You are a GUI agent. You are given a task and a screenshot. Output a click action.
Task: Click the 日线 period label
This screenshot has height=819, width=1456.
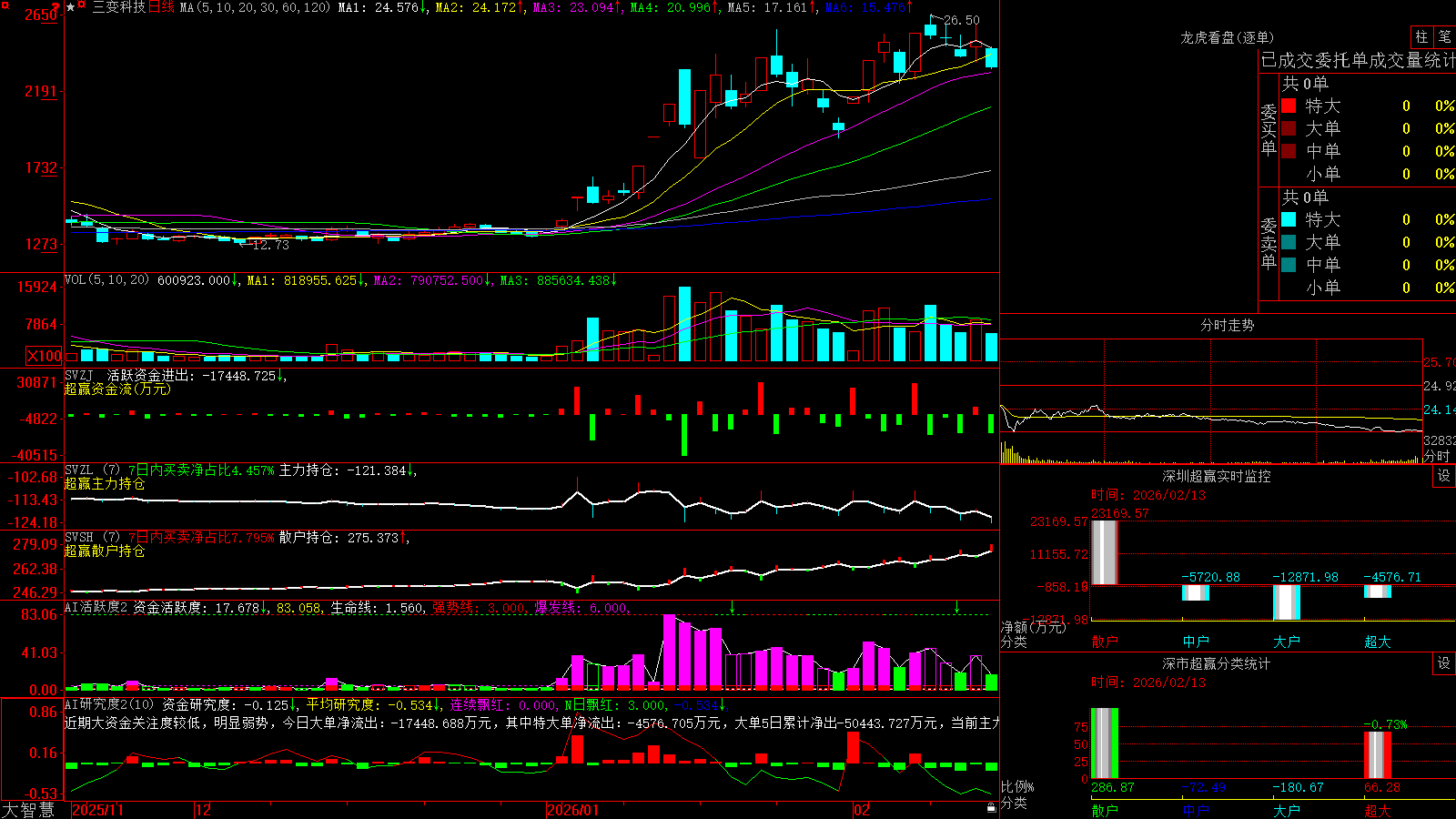coord(161,7)
